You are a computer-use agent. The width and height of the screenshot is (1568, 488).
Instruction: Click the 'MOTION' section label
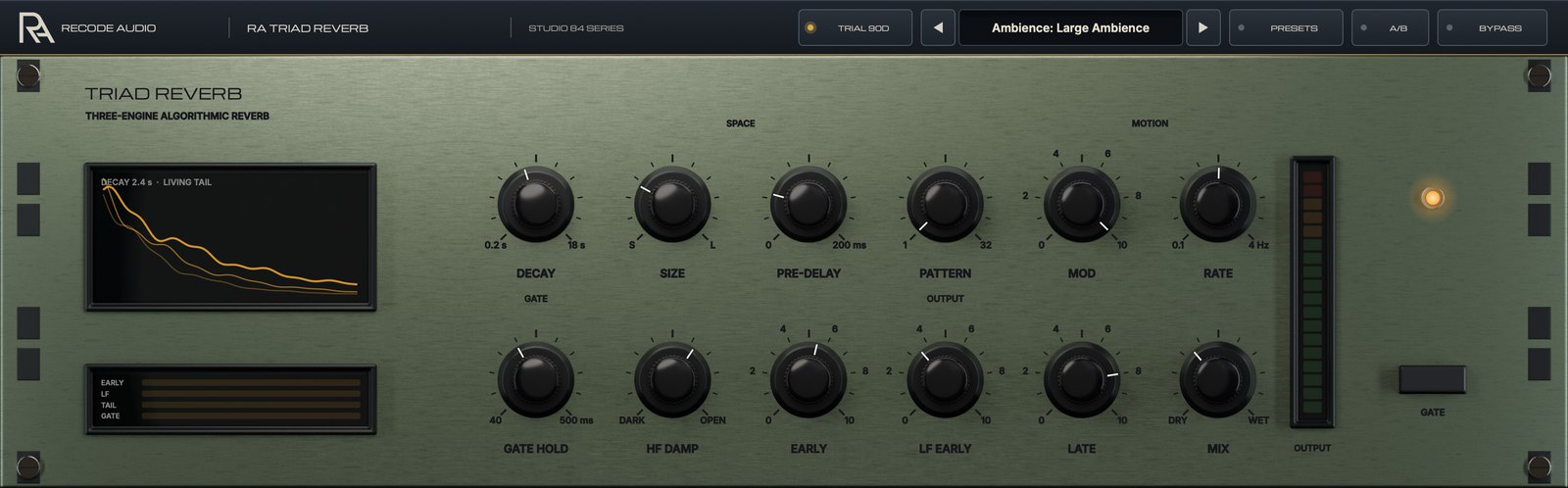(x=1150, y=123)
